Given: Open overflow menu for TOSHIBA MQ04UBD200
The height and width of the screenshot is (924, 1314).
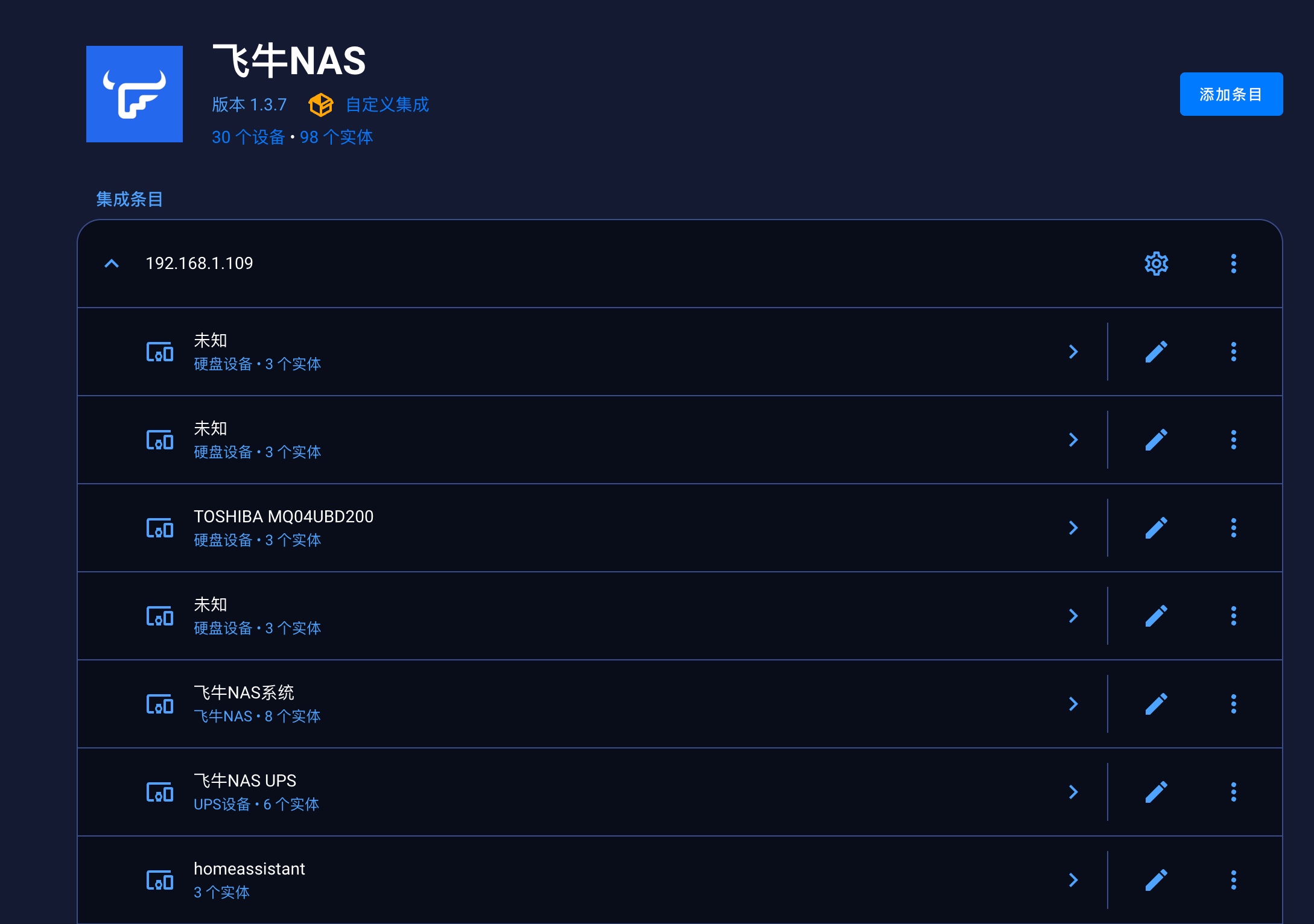Looking at the screenshot, I should point(1233,528).
